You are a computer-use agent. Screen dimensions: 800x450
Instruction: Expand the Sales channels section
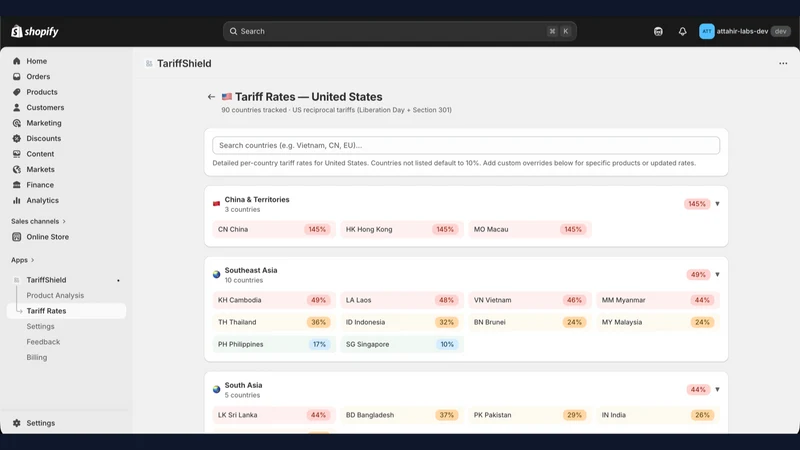point(38,221)
